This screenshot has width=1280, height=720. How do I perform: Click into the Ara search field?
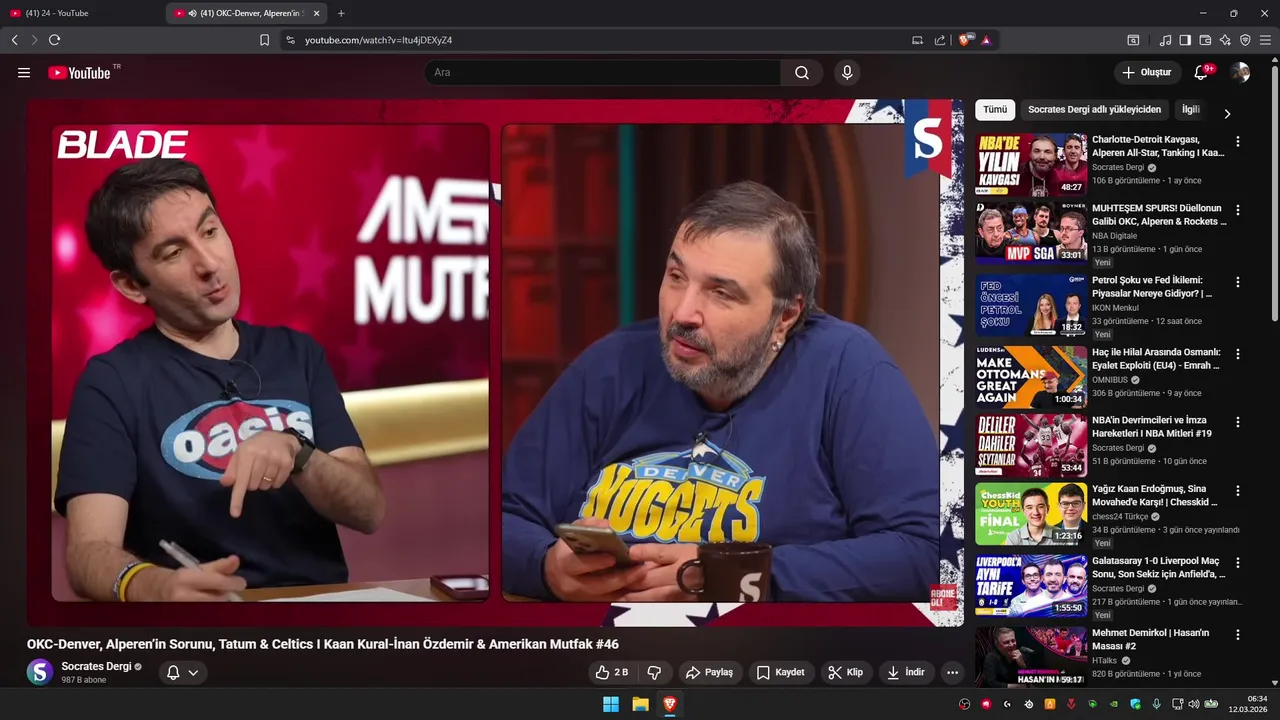click(602, 72)
